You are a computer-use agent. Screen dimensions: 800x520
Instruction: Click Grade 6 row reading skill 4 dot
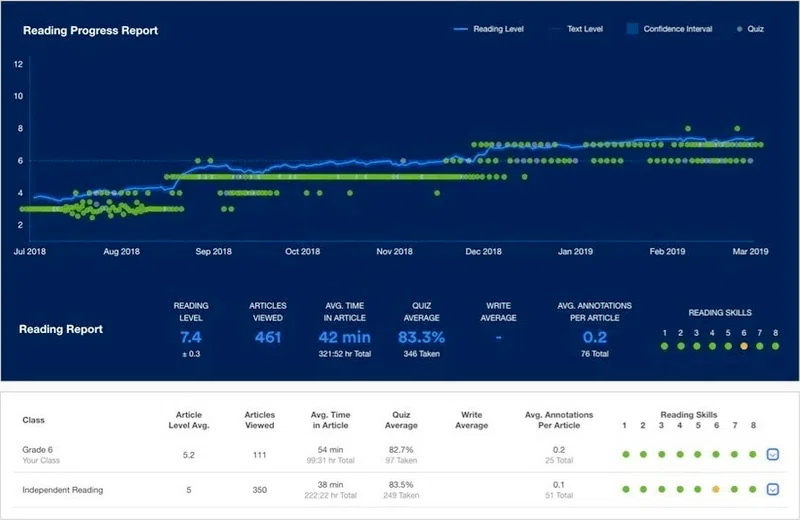(680, 454)
